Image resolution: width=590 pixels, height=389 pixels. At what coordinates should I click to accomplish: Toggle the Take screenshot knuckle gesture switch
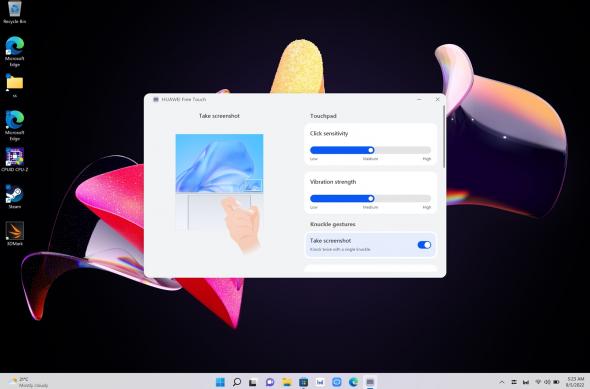tap(424, 245)
